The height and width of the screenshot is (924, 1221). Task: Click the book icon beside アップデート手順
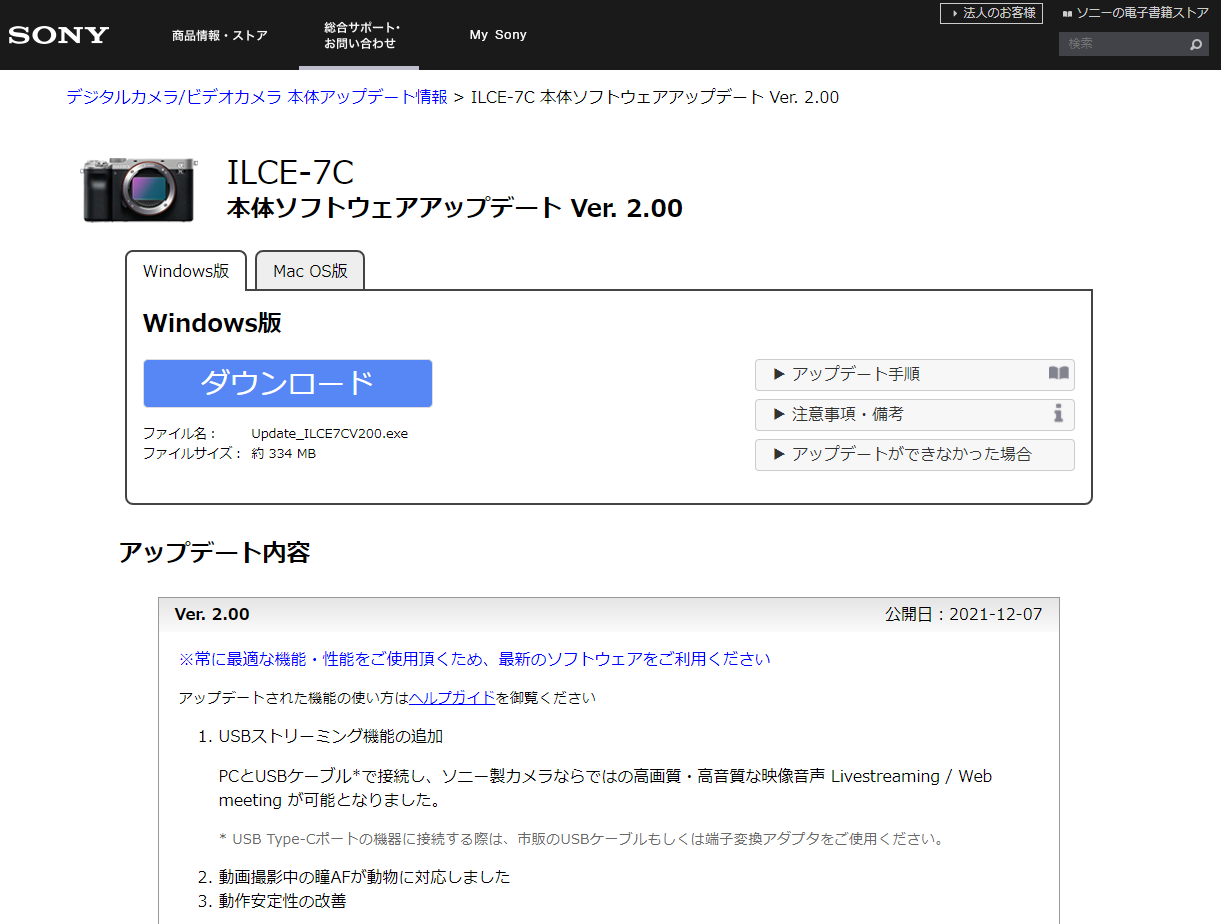[1058, 374]
